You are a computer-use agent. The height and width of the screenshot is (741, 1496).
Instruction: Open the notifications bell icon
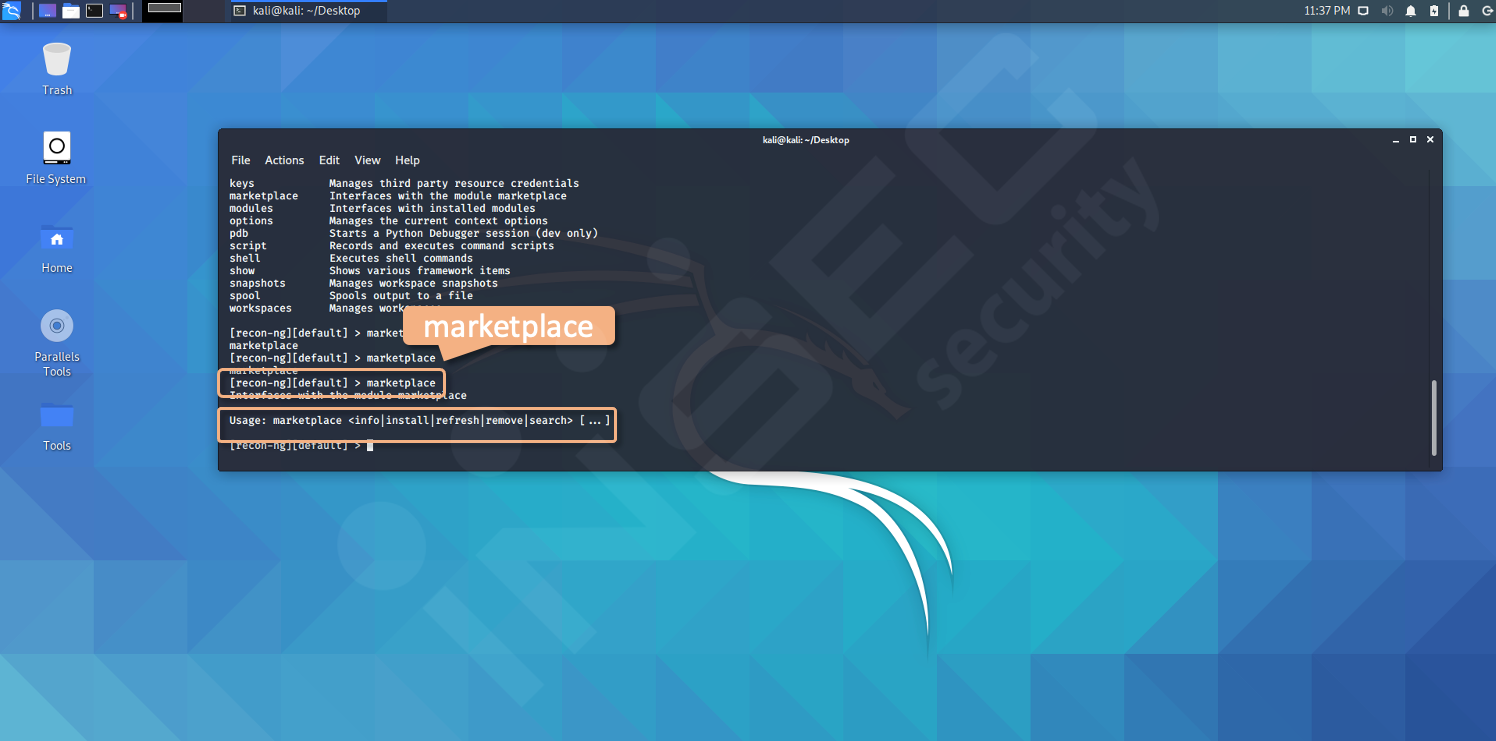[1411, 11]
